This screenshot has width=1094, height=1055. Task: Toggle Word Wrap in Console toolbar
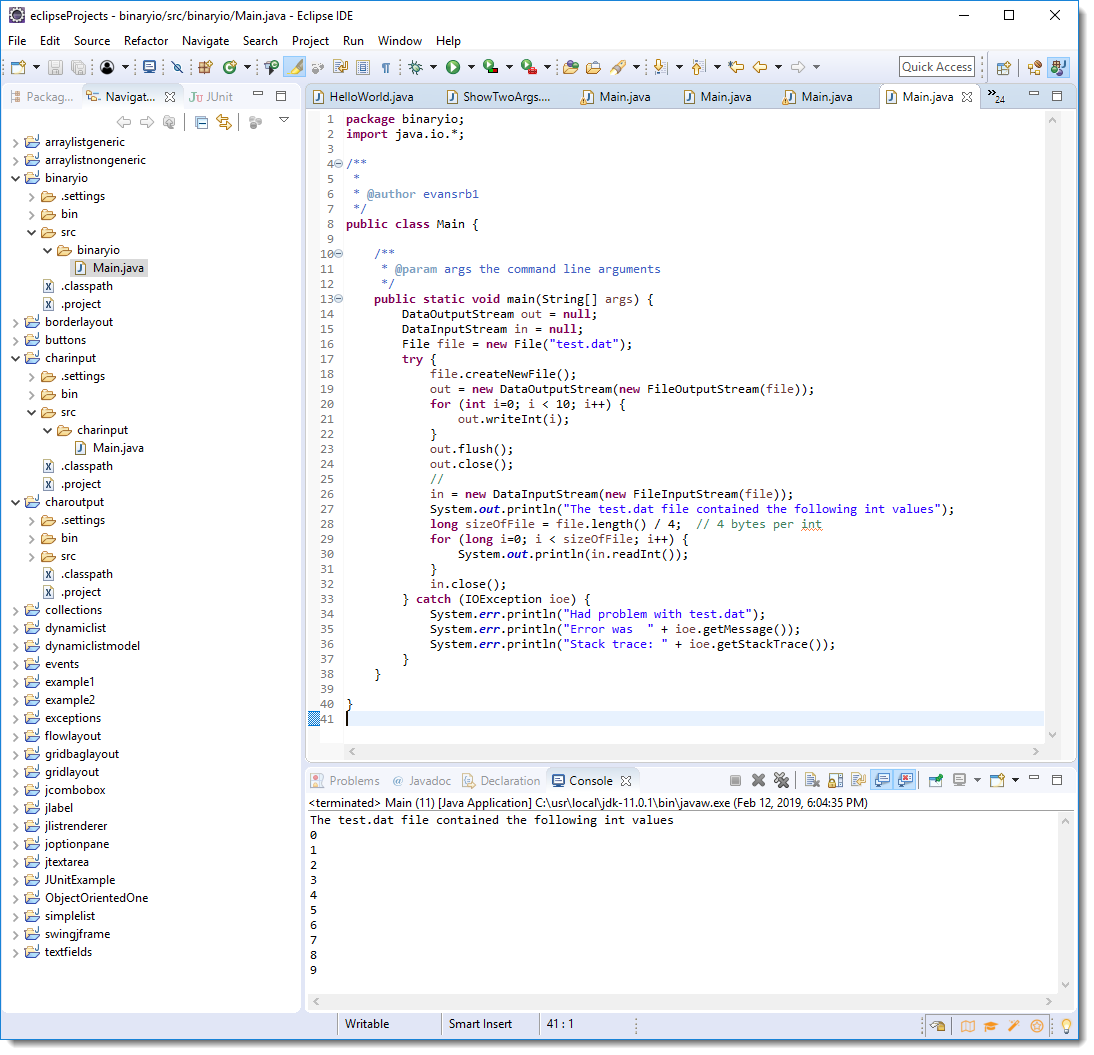point(859,780)
